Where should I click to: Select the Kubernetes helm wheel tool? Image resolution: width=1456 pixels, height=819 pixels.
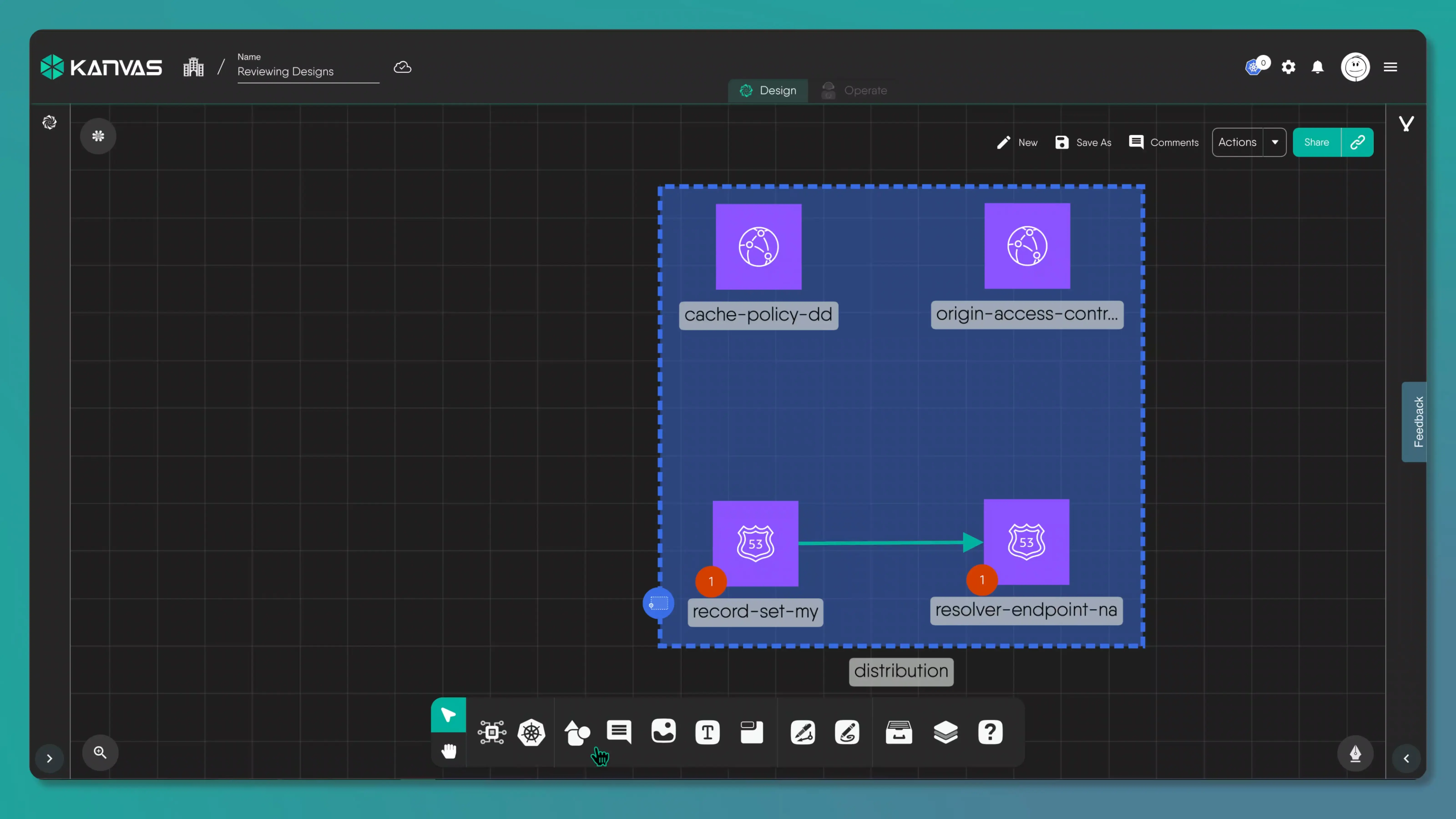[x=531, y=733]
